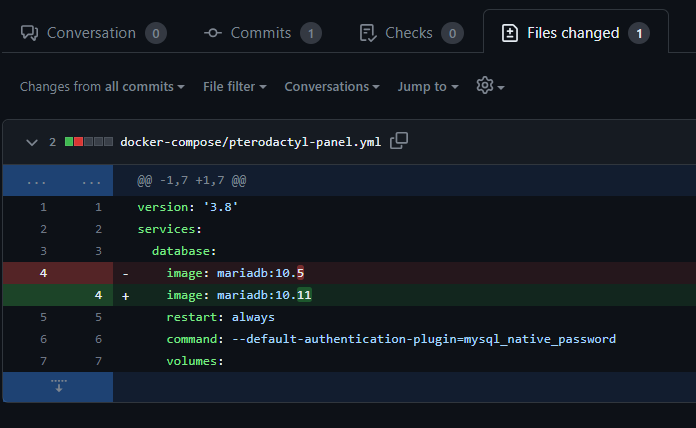Click the diffstat colored squares

88,142
